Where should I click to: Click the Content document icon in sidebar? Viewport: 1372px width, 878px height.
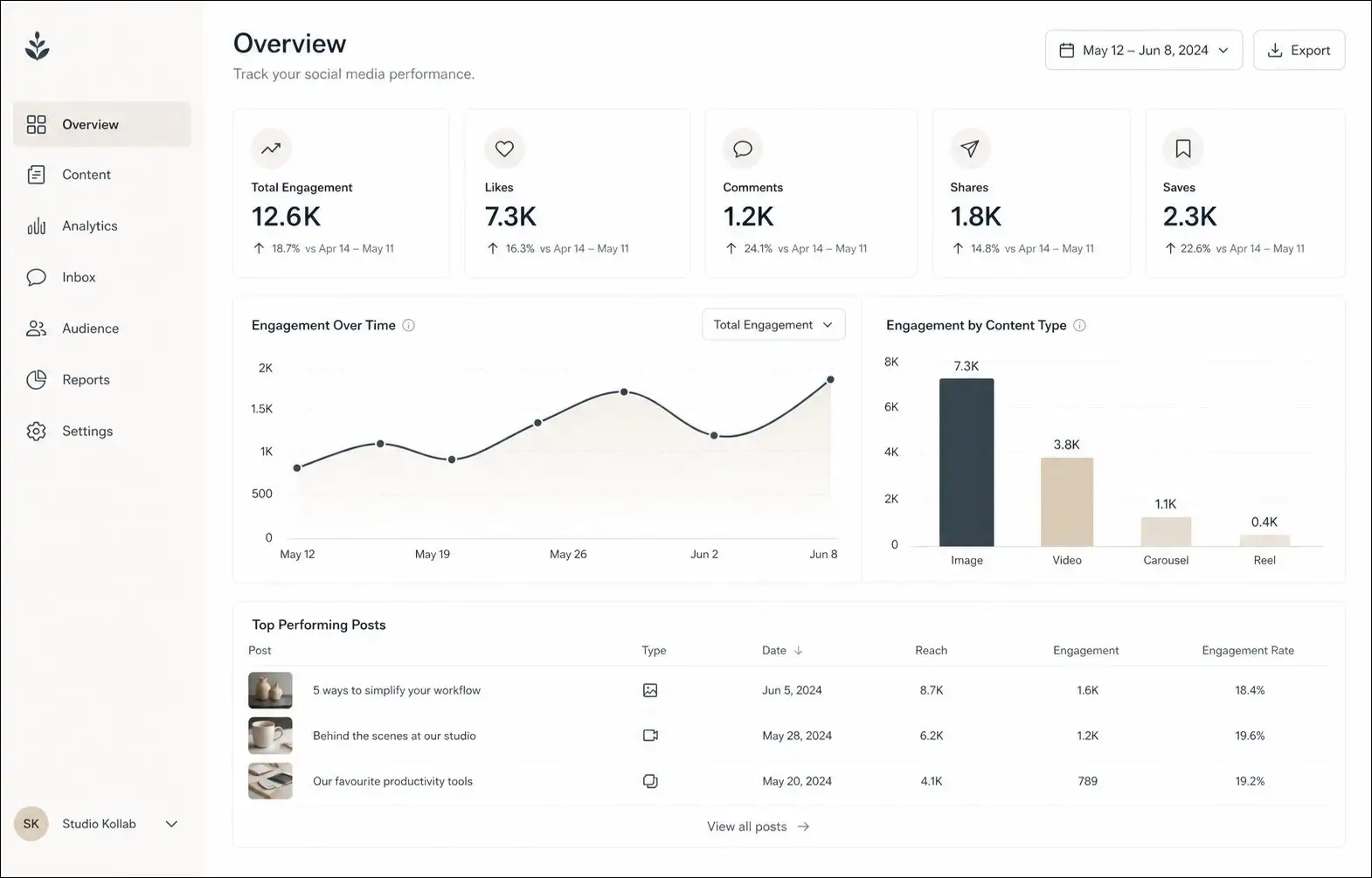click(36, 175)
